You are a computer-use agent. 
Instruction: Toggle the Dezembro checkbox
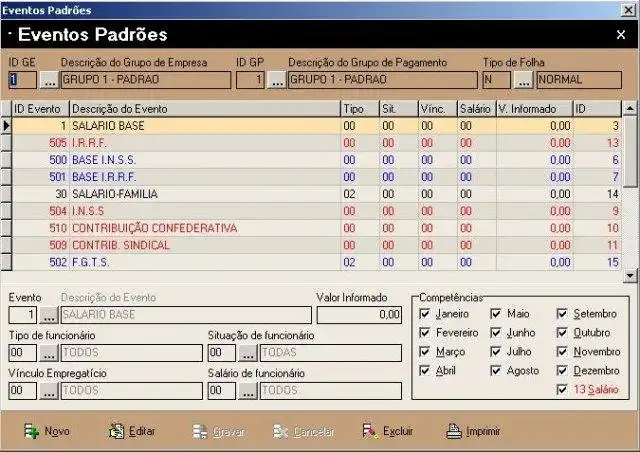pyautogui.click(x=562, y=370)
